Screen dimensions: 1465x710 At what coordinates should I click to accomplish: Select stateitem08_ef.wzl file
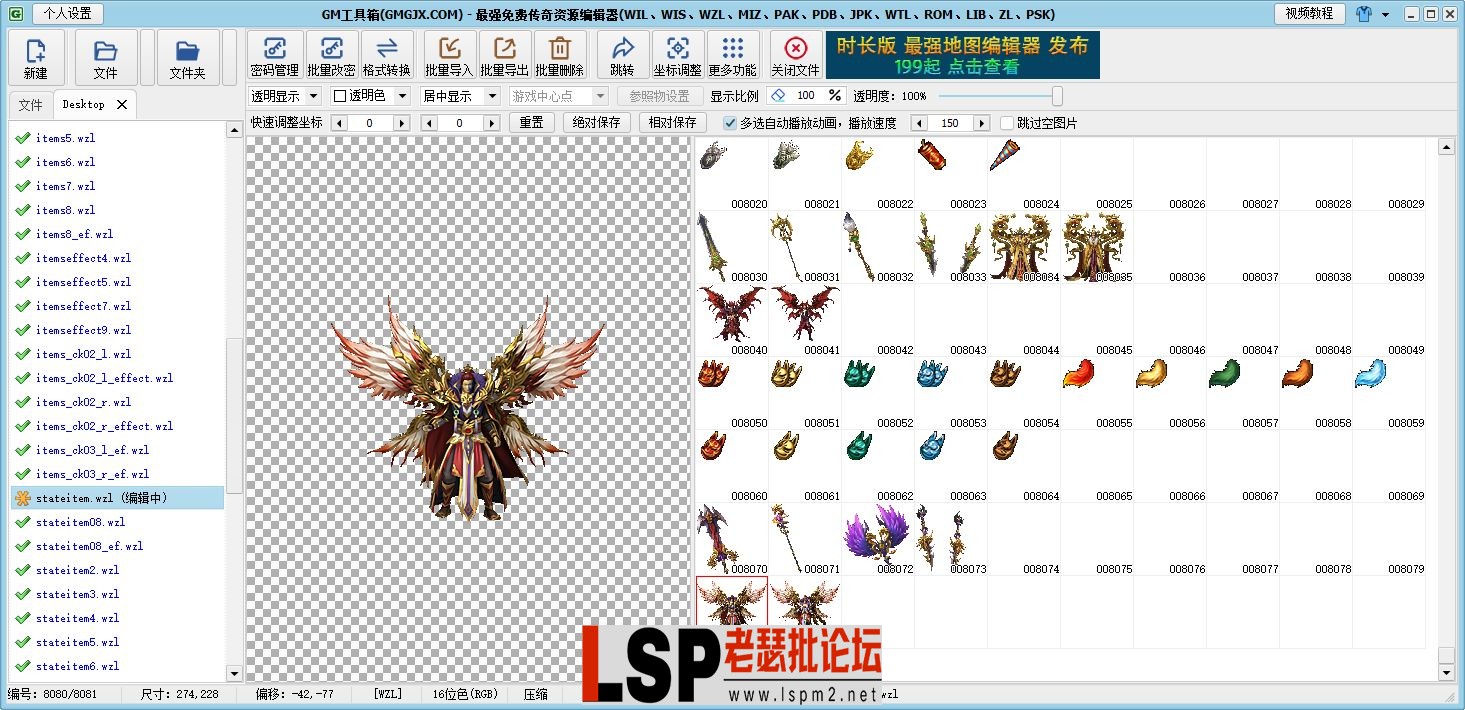(x=89, y=546)
